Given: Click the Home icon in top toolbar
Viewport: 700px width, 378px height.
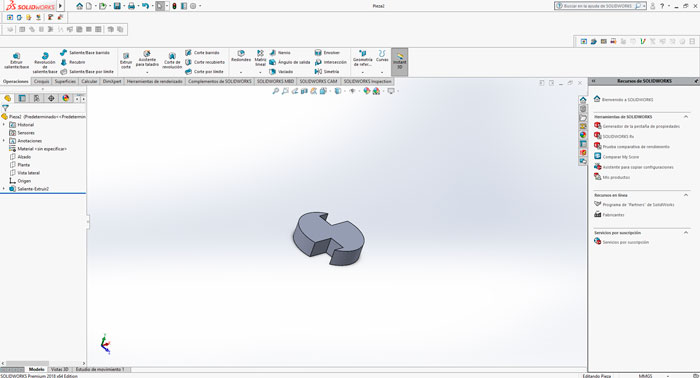Looking at the screenshot, I should point(79,6).
